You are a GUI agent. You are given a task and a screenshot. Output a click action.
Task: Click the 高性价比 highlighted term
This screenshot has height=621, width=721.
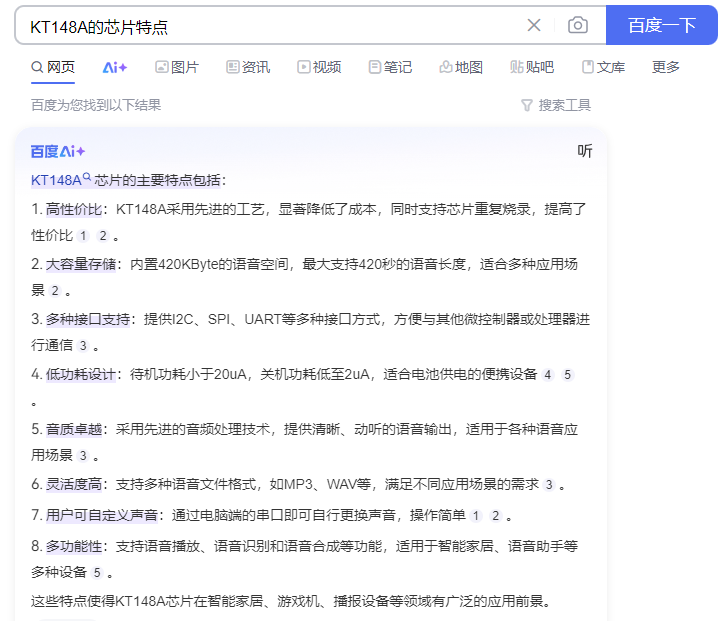coord(74,210)
